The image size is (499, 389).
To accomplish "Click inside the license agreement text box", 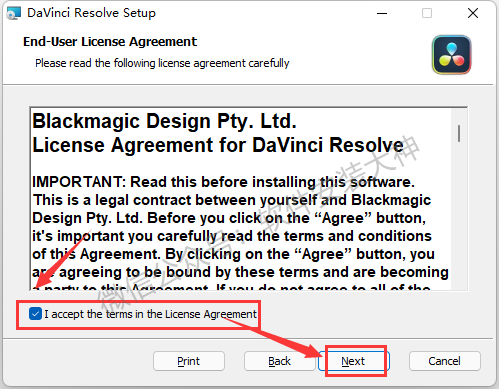I will point(240,199).
